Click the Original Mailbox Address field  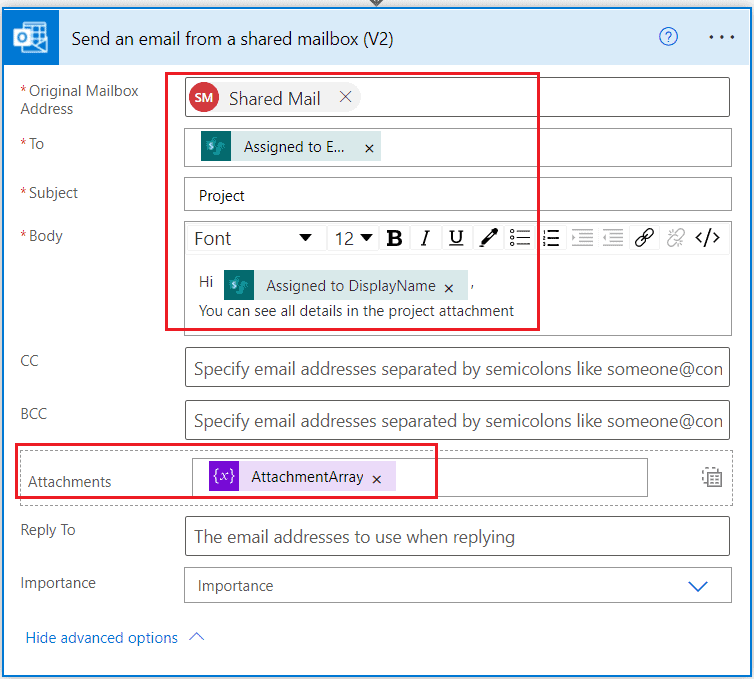(x=457, y=97)
